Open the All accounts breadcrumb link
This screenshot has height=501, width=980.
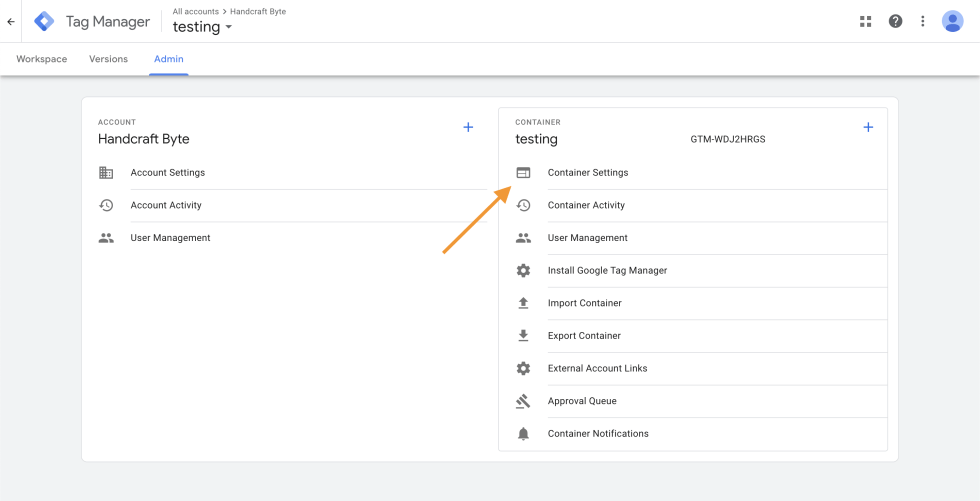(x=195, y=11)
